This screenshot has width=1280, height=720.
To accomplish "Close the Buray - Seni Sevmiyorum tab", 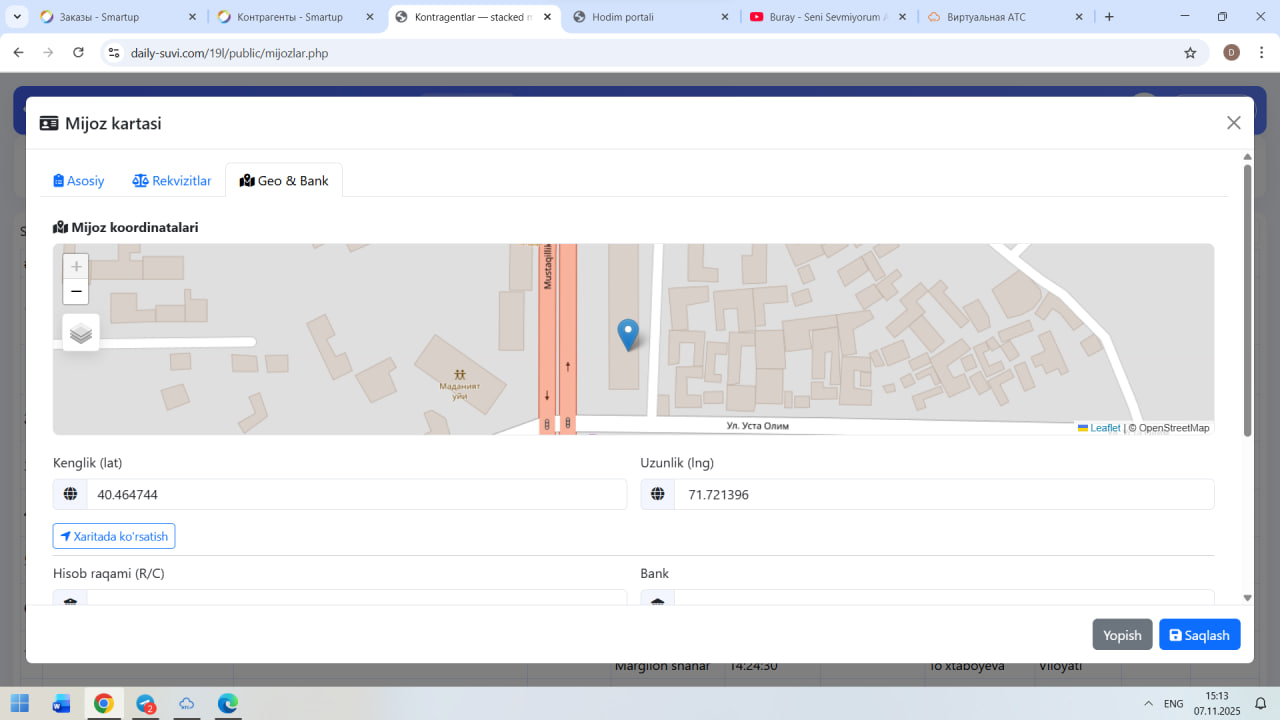I will coord(902,17).
